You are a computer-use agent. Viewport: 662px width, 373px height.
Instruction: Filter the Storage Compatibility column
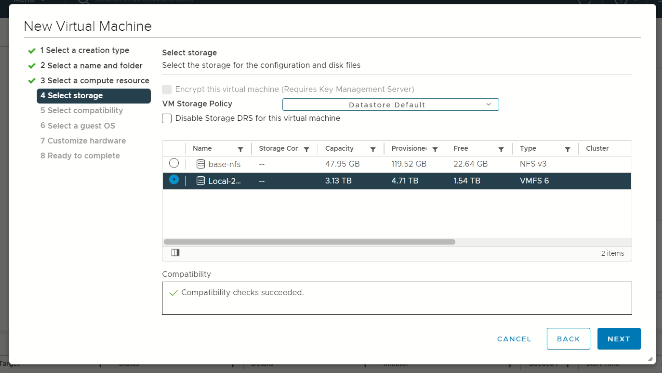pos(307,149)
